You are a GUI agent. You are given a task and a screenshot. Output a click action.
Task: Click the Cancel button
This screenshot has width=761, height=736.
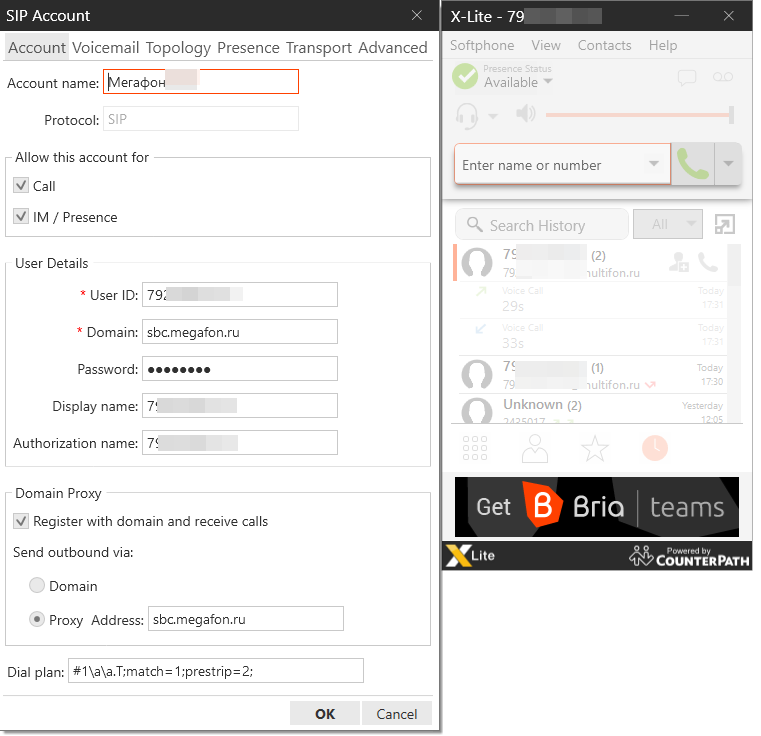397,713
